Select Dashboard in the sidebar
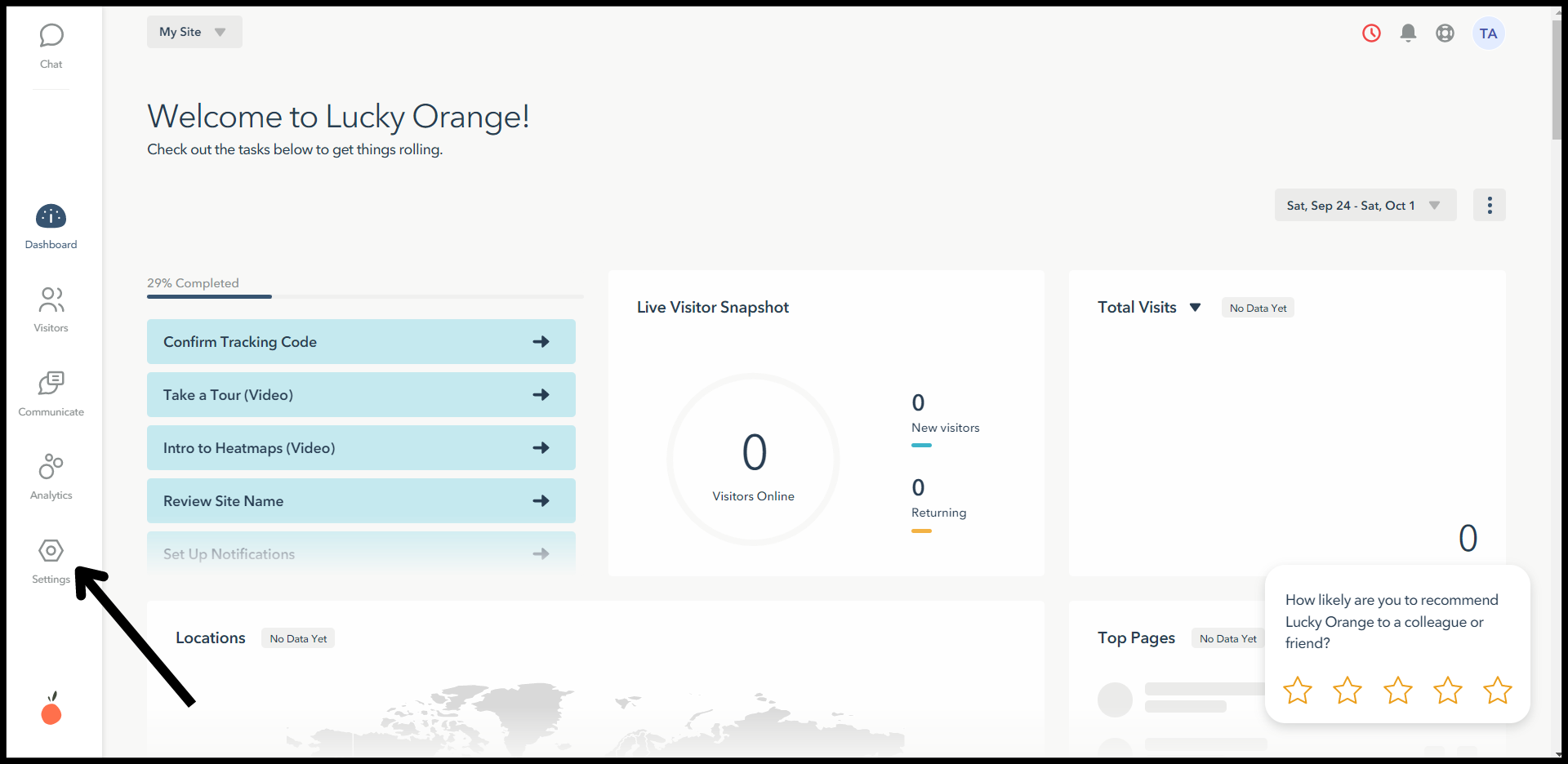Viewport: 1568px width, 764px height. (51, 226)
